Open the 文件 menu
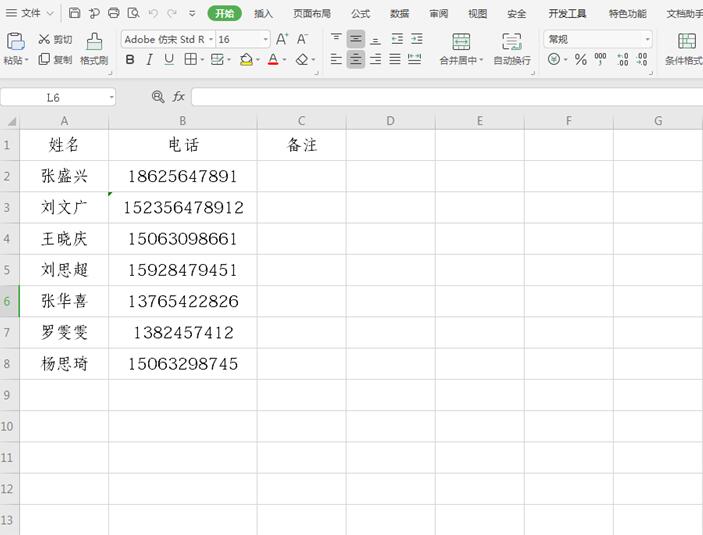 coord(30,13)
